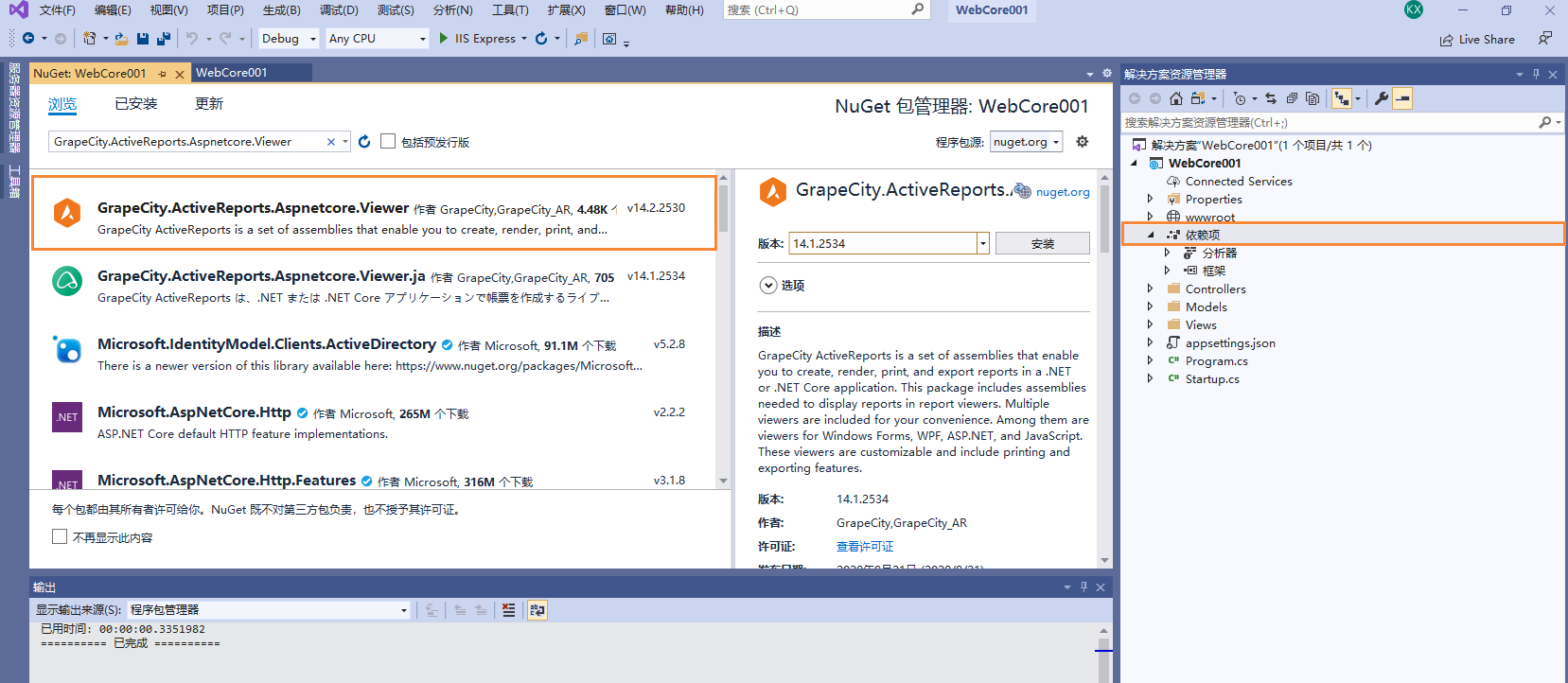Image resolution: width=1568 pixels, height=683 pixels.
Task: Click the browser refresh icon in toolbar
Action: click(541, 39)
